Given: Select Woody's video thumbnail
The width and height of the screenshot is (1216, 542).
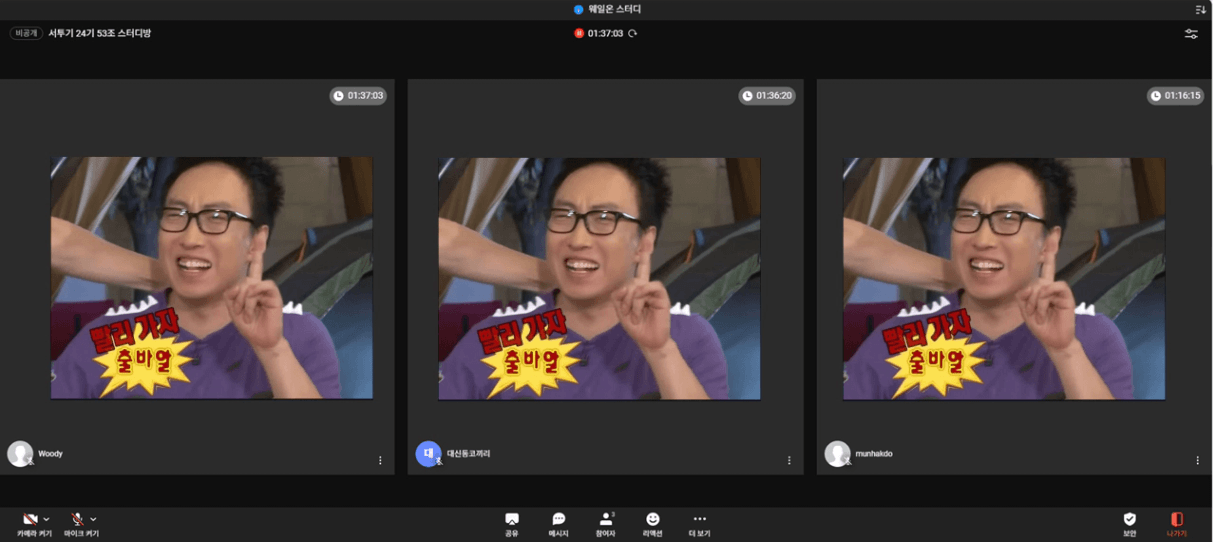Looking at the screenshot, I should 211,278.
